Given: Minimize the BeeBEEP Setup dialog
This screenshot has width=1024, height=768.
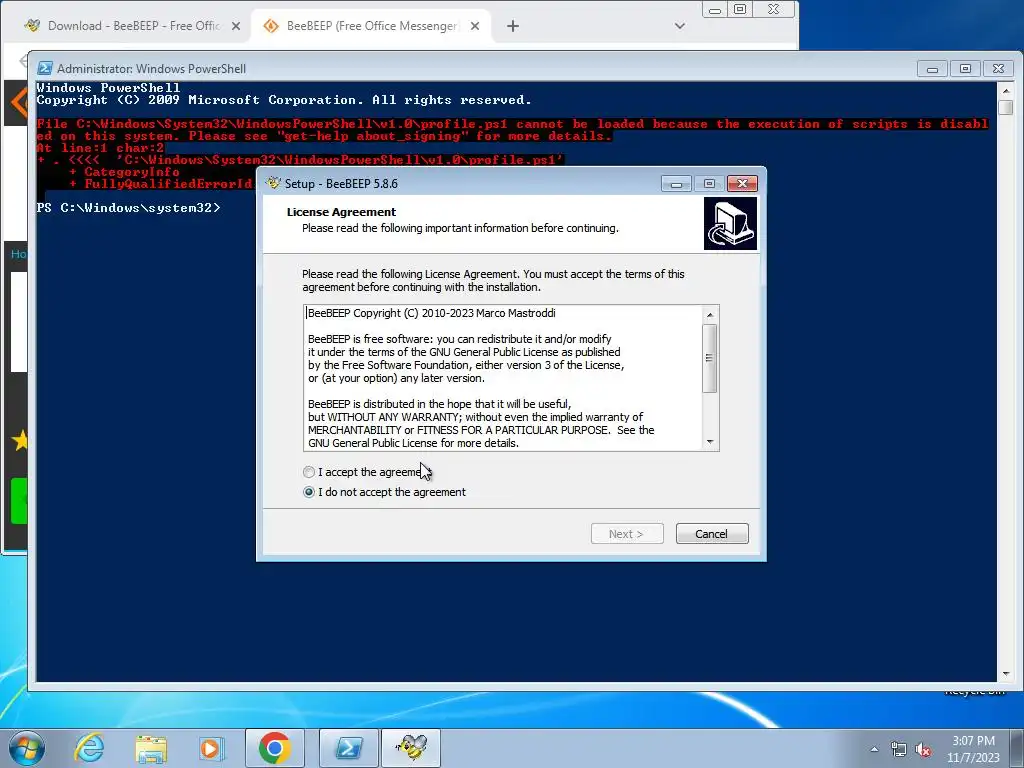Looking at the screenshot, I should 676,184.
